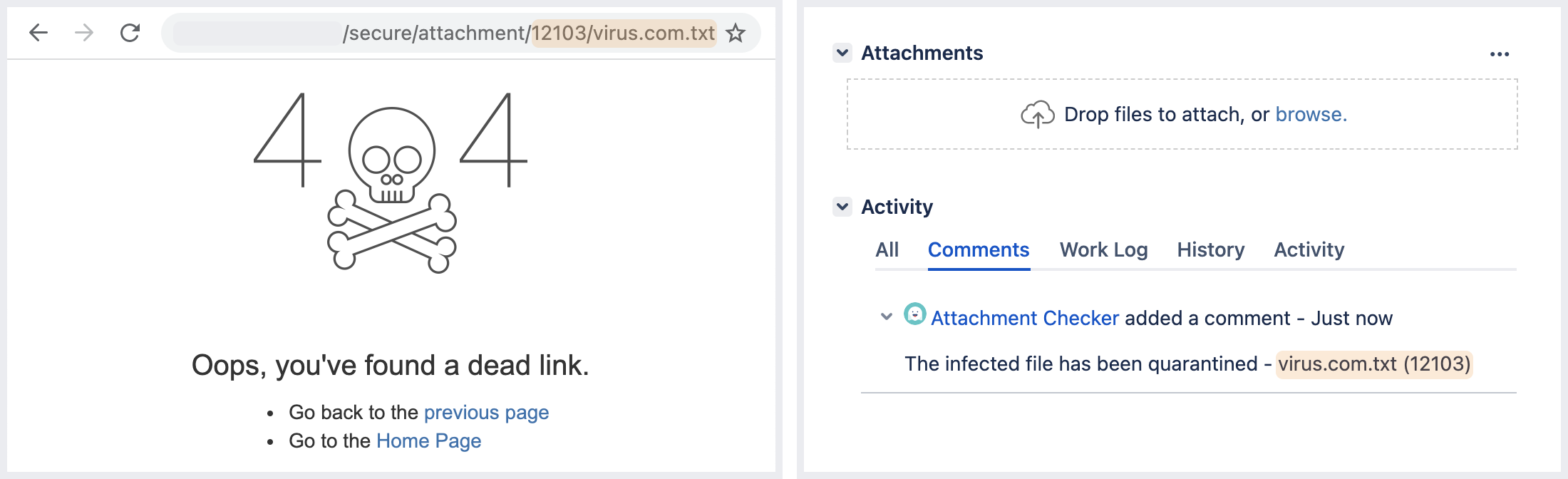1568x479 pixels.
Task: Go to the Home Page link
Action: click(x=428, y=441)
